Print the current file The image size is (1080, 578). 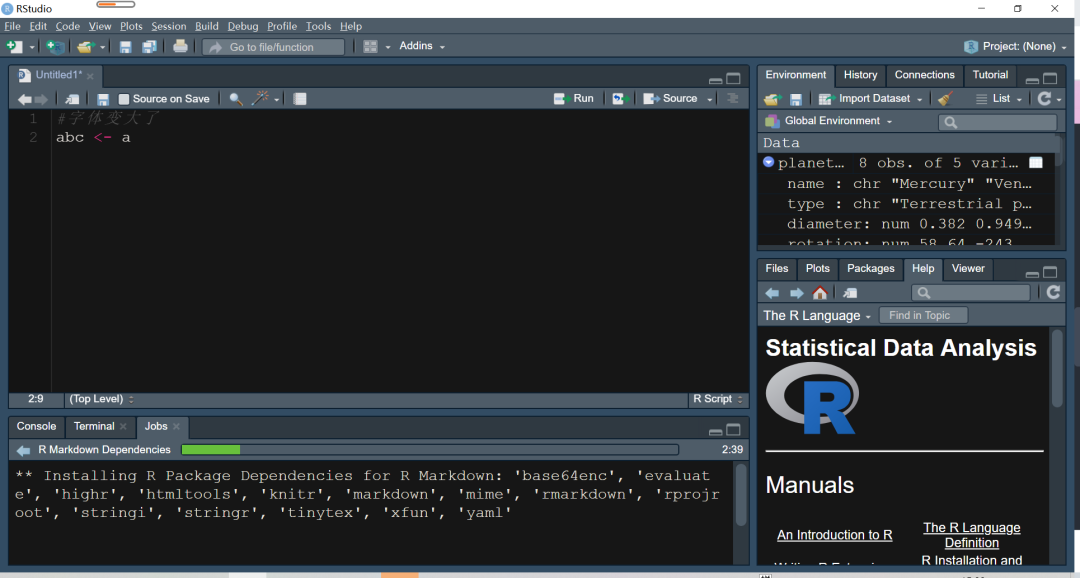[180, 46]
